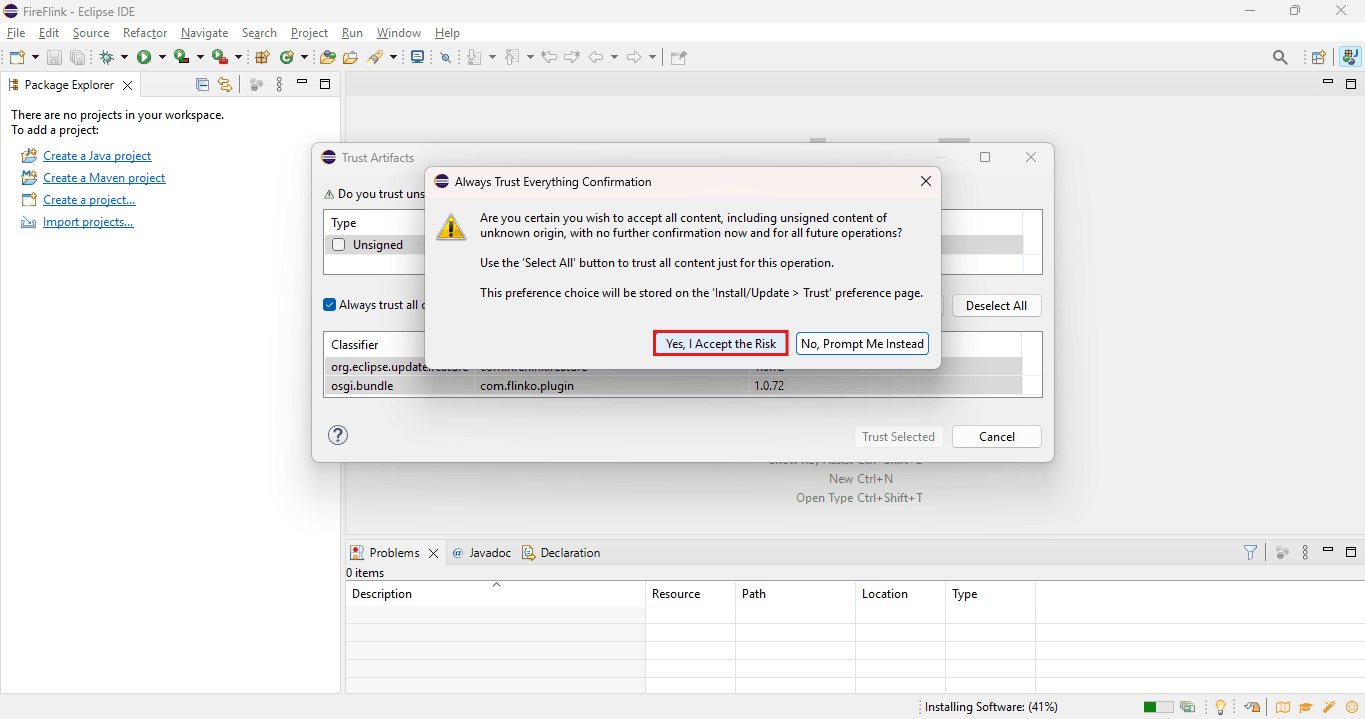Click the Debug bug icon
The height and width of the screenshot is (719, 1365).
tap(107, 57)
